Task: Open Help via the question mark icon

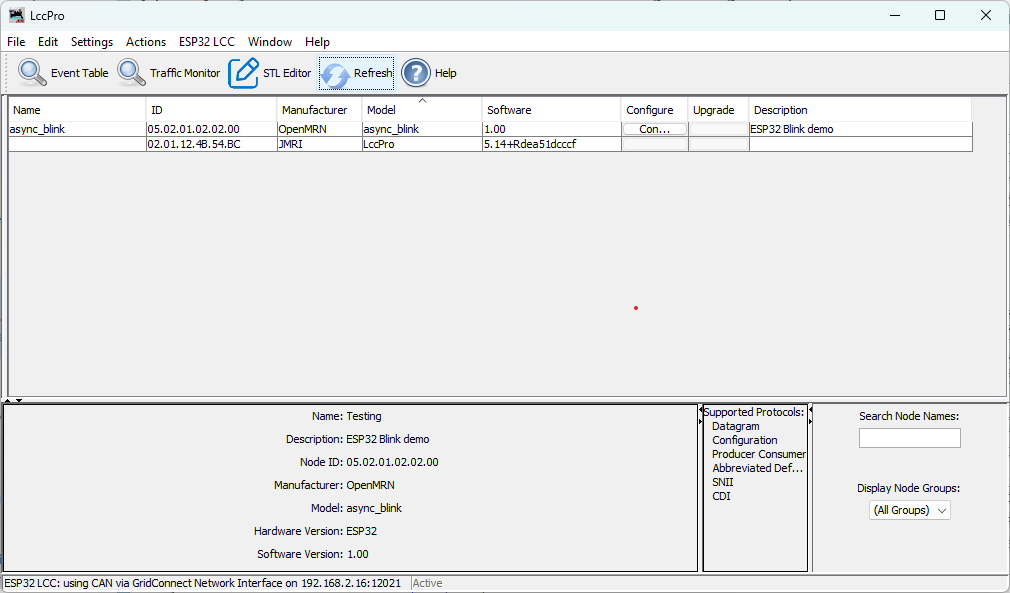Action: pyautogui.click(x=415, y=72)
